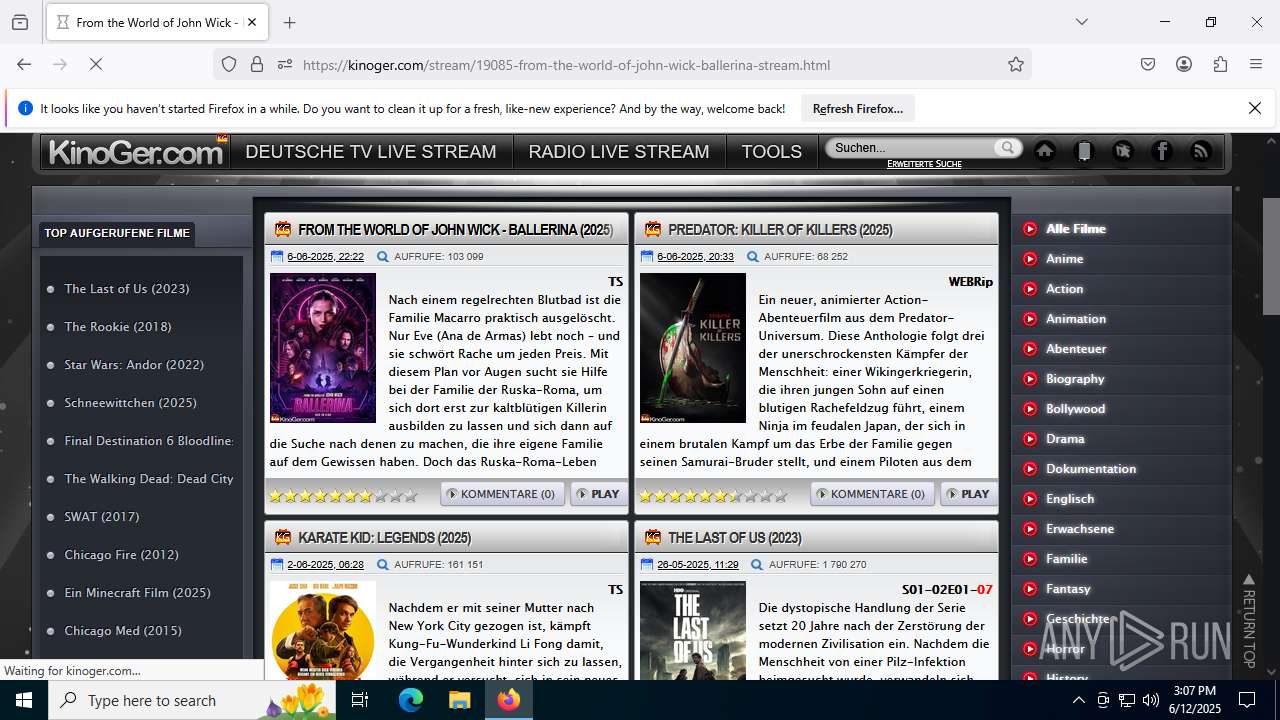Click KinoGer.com logo
This screenshot has width=1280, height=720.
pyautogui.click(x=136, y=152)
